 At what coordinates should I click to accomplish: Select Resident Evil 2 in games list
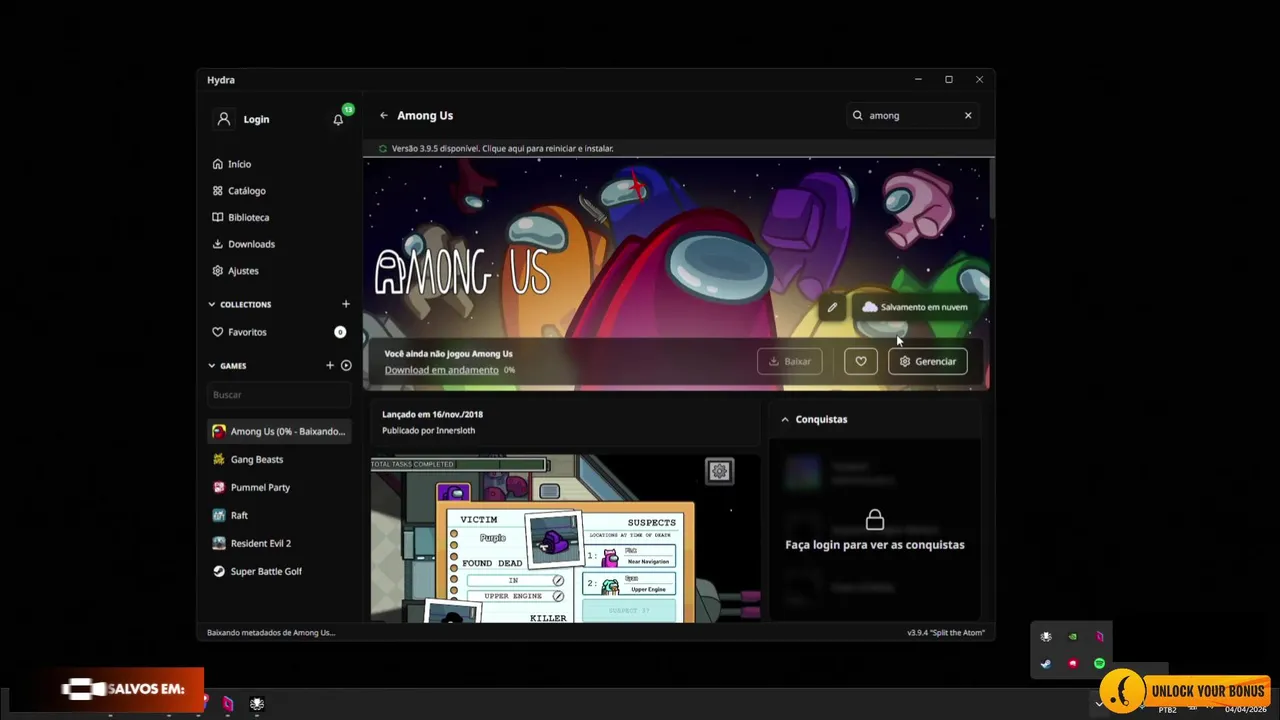click(279, 544)
